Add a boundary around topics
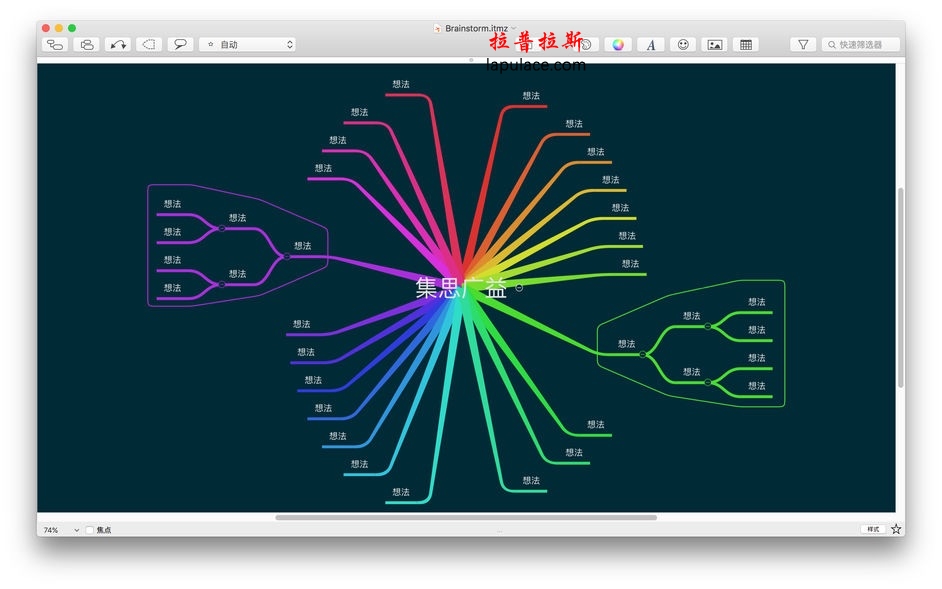 tap(149, 44)
